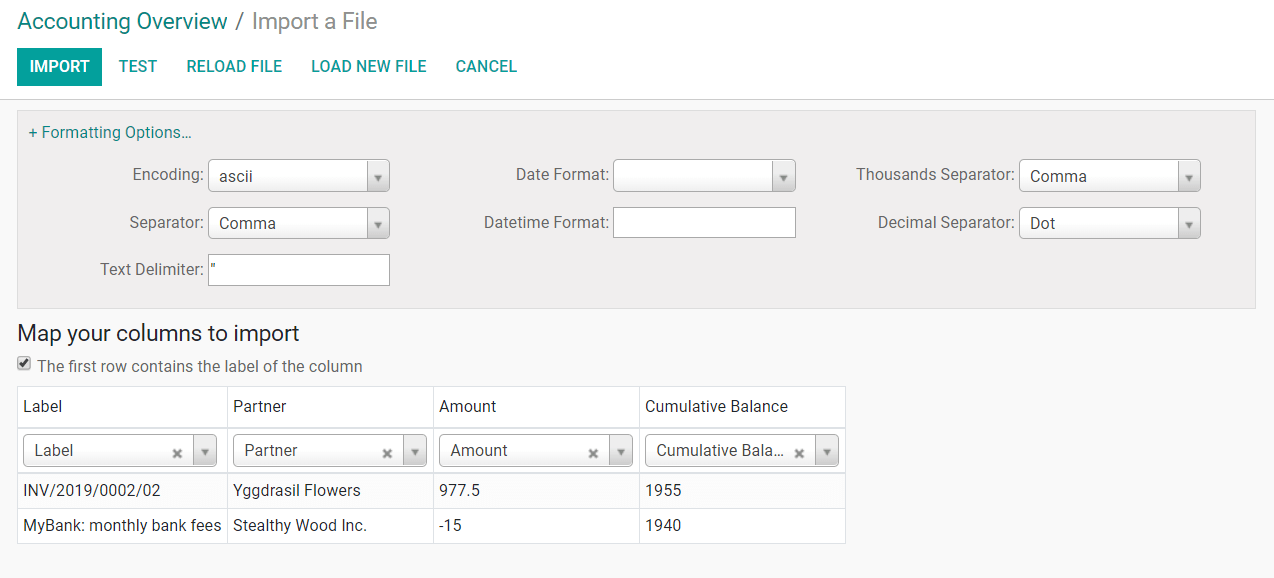Remove the Amount column mapping
Image resolution: width=1274 pixels, height=578 pixels.
click(x=591, y=450)
